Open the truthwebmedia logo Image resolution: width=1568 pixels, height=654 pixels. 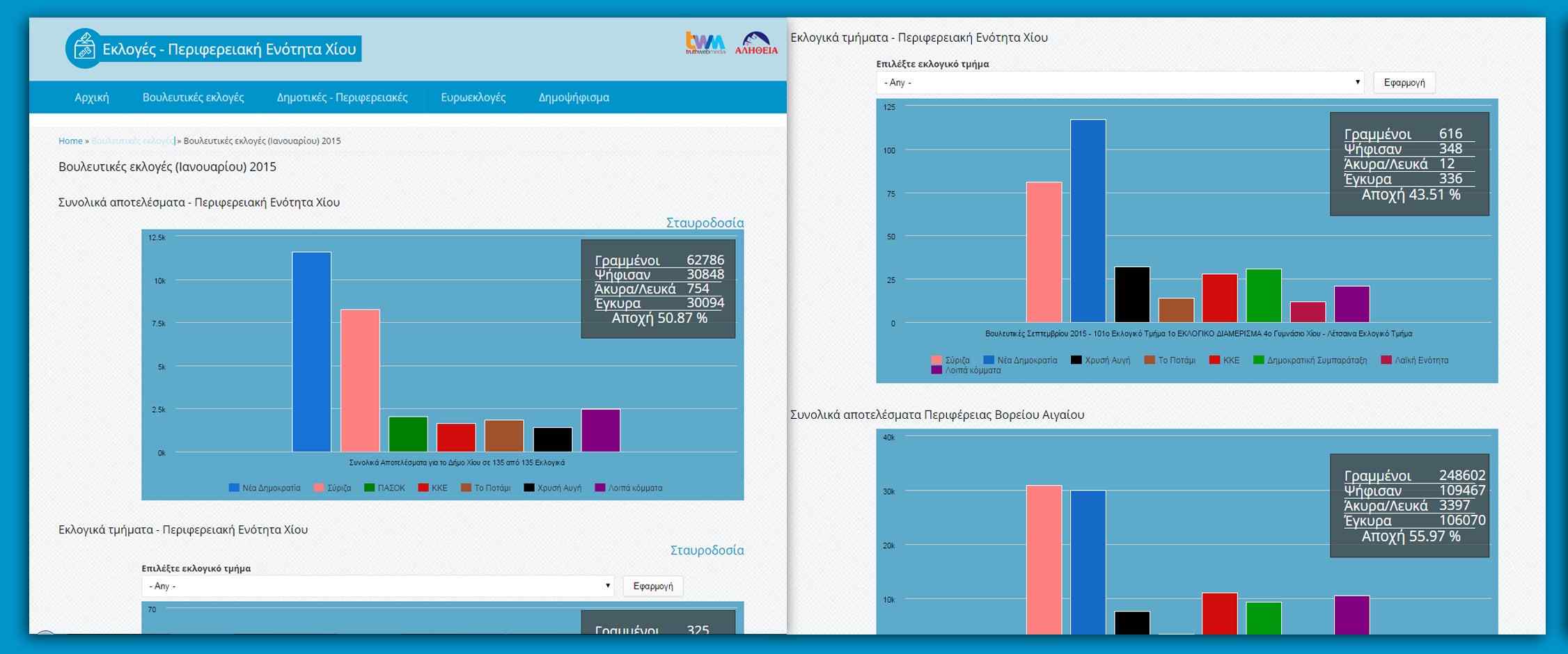click(x=705, y=43)
